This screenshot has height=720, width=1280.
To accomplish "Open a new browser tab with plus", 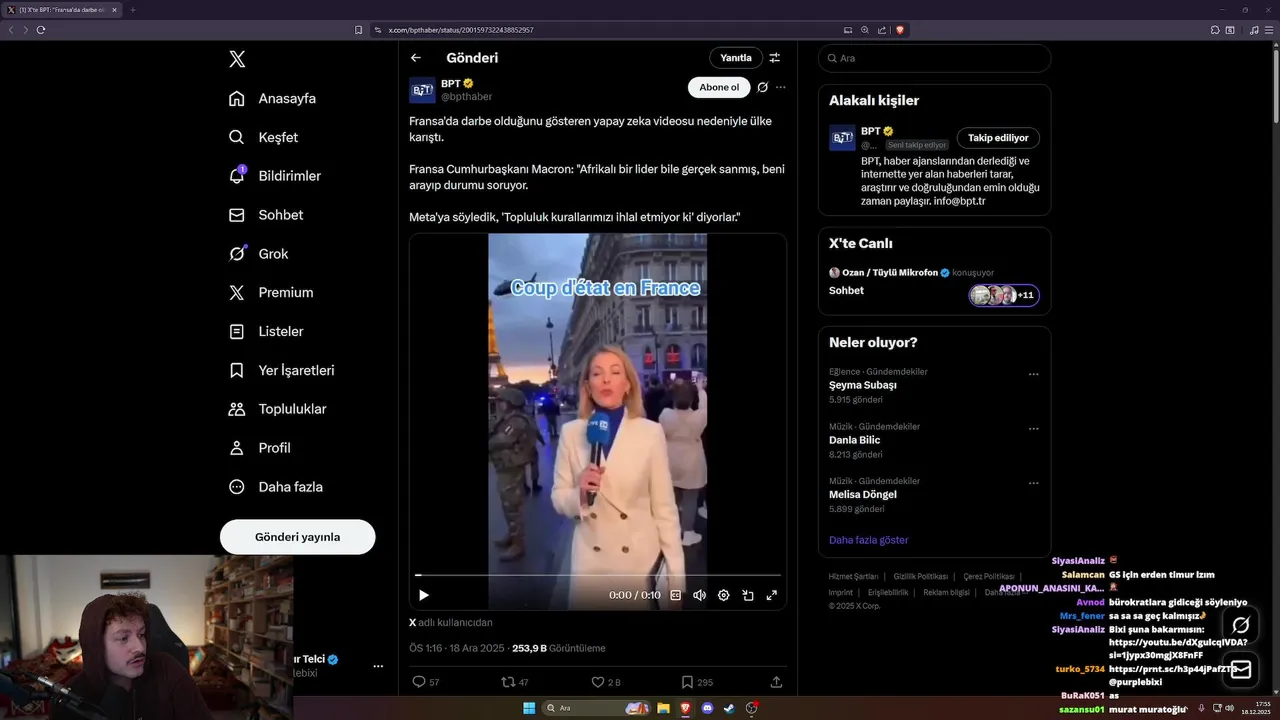I will pyautogui.click(x=132, y=10).
